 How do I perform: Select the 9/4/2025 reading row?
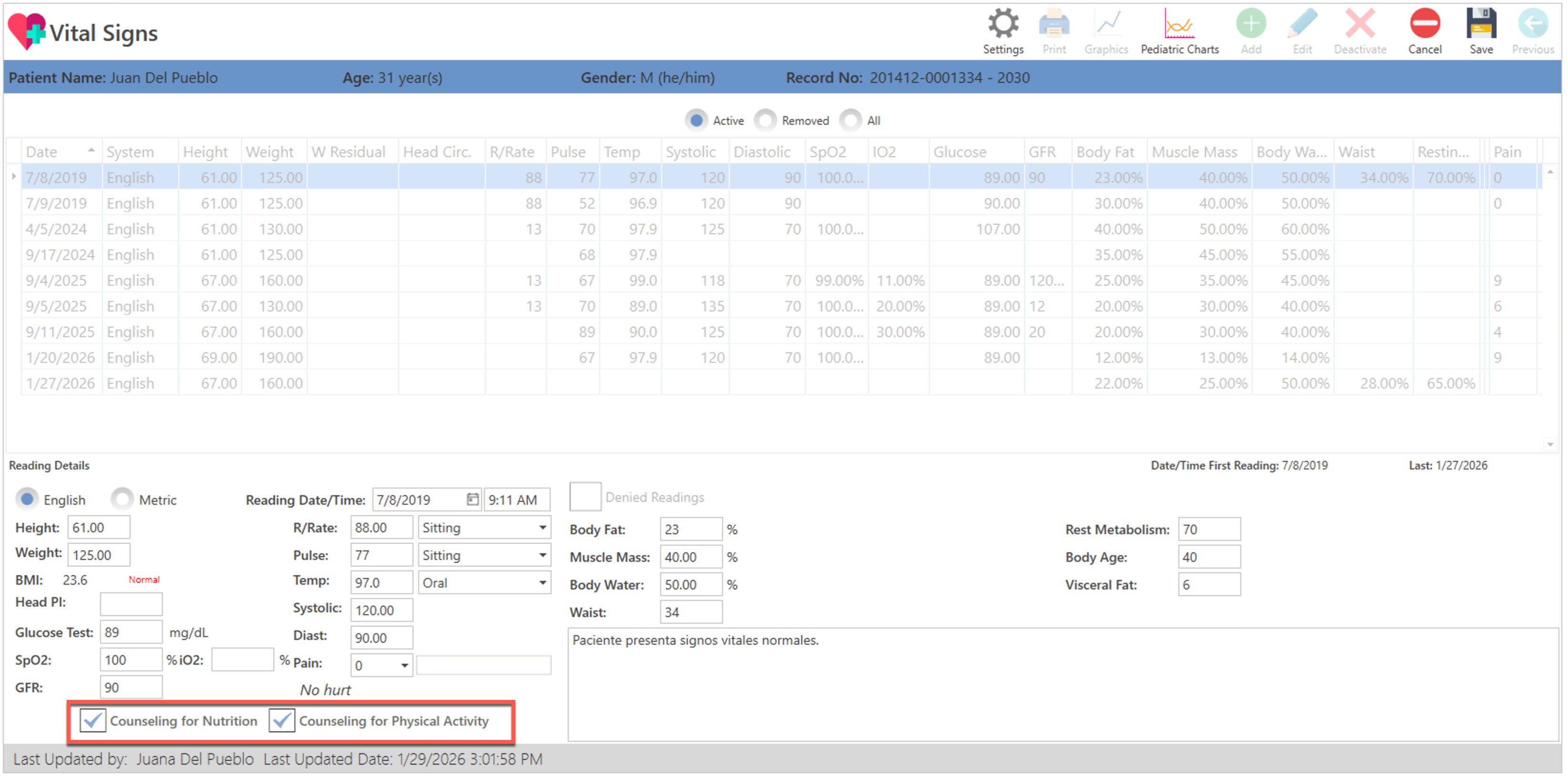coord(56,280)
